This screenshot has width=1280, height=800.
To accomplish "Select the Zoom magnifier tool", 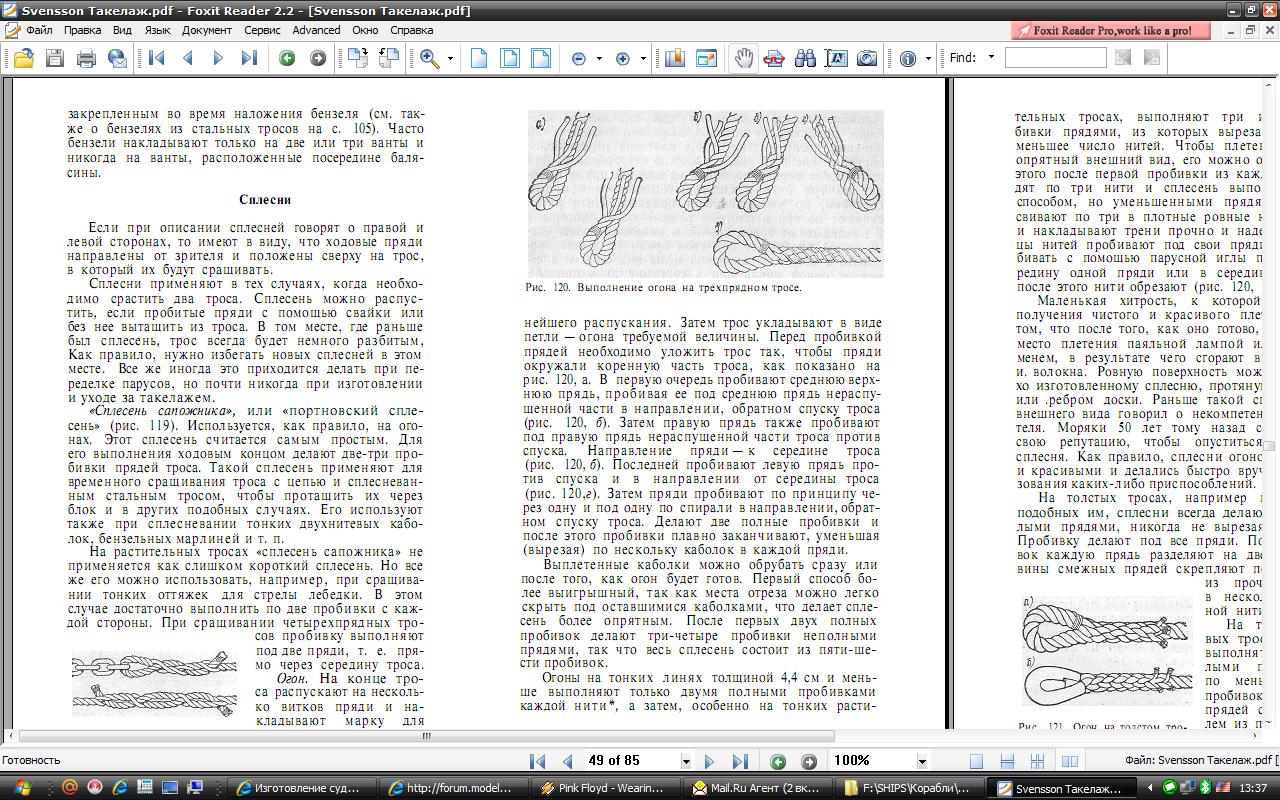I will pos(430,59).
